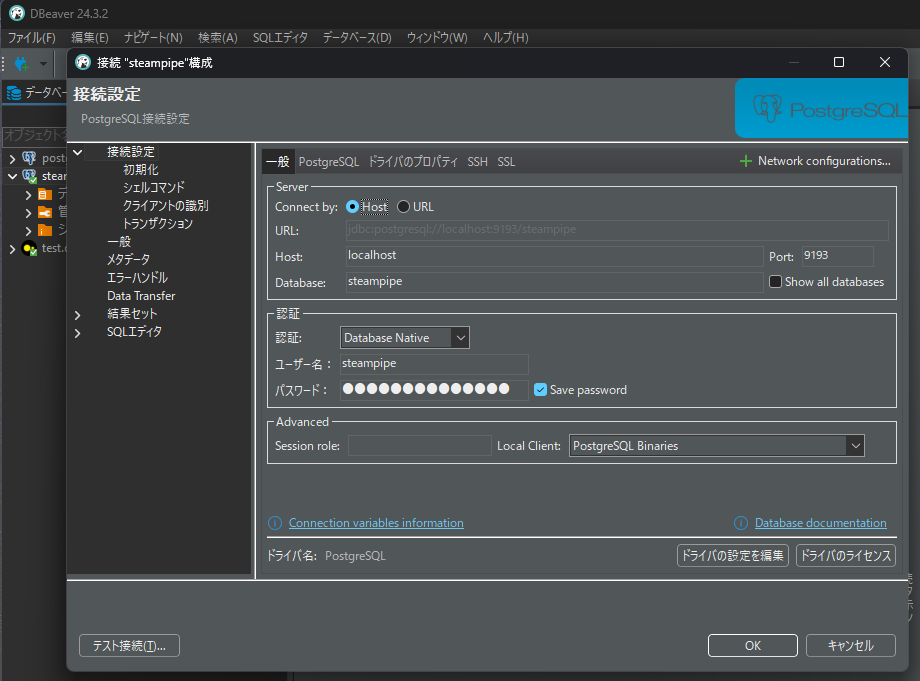Select トランザクション in settings tree
Viewport: 920px width, 681px height.
point(157,224)
